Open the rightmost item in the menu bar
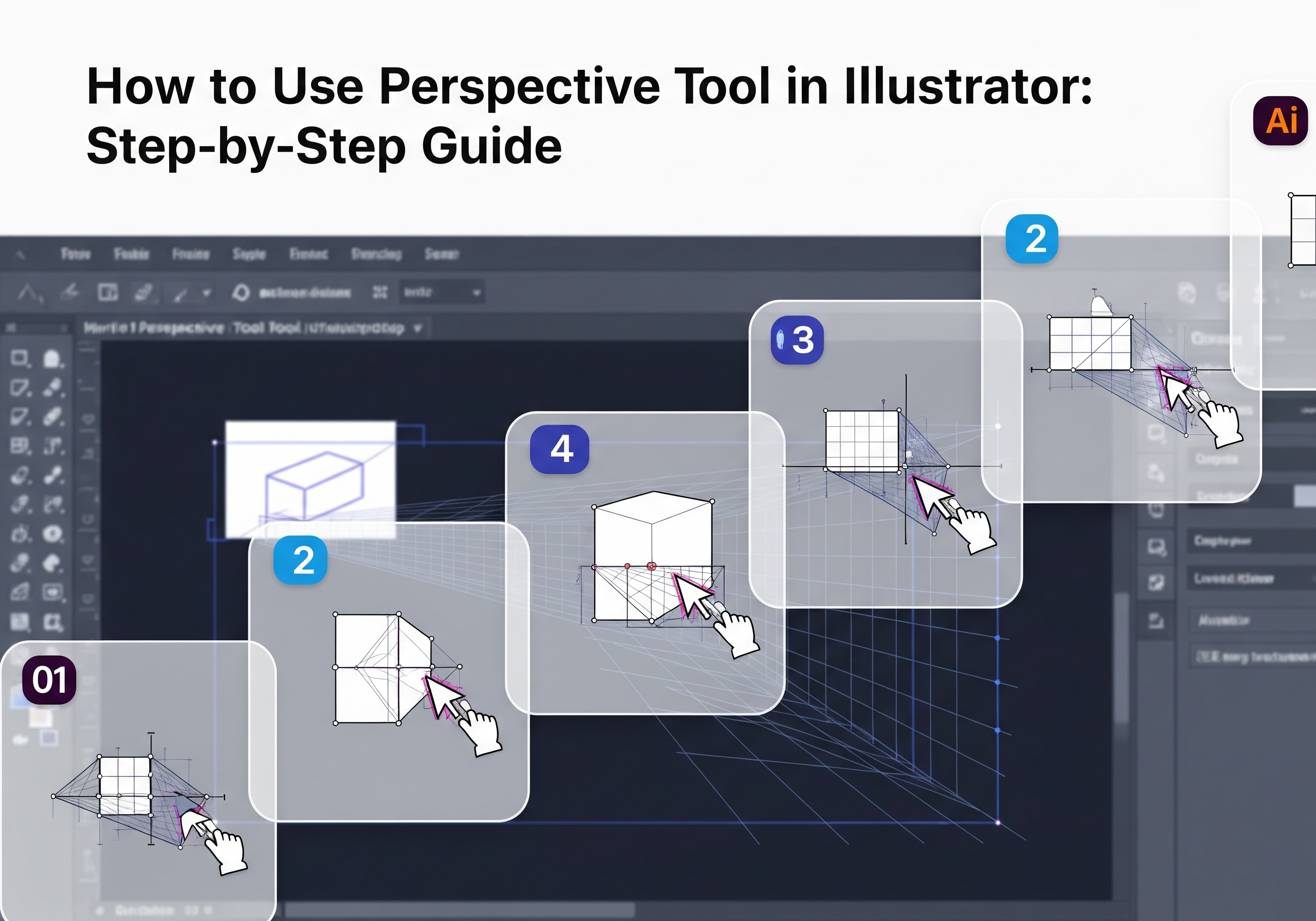The image size is (1316, 921). pyautogui.click(x=442, y=254)
